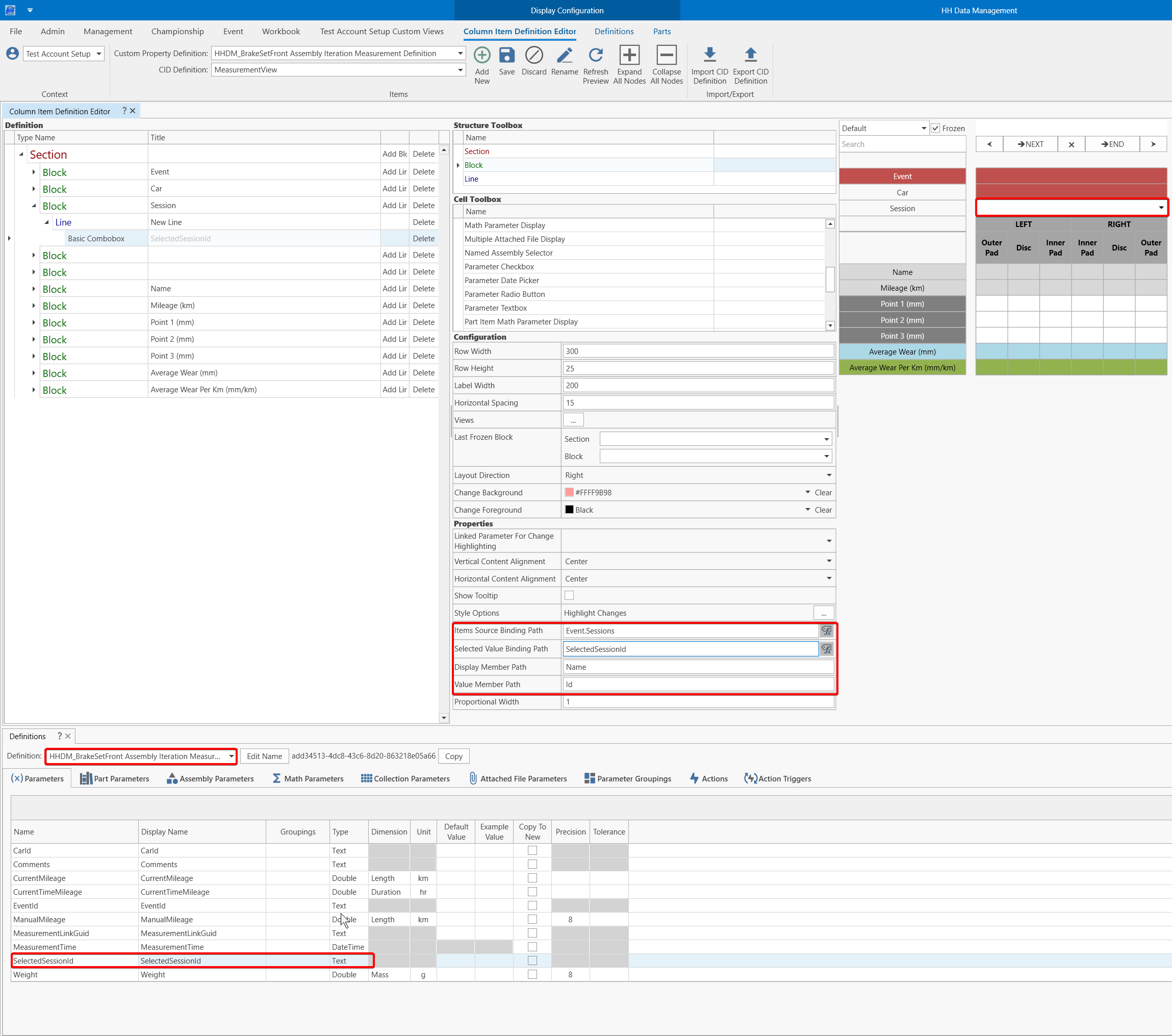Open the CID Definition dropdown

460,70
